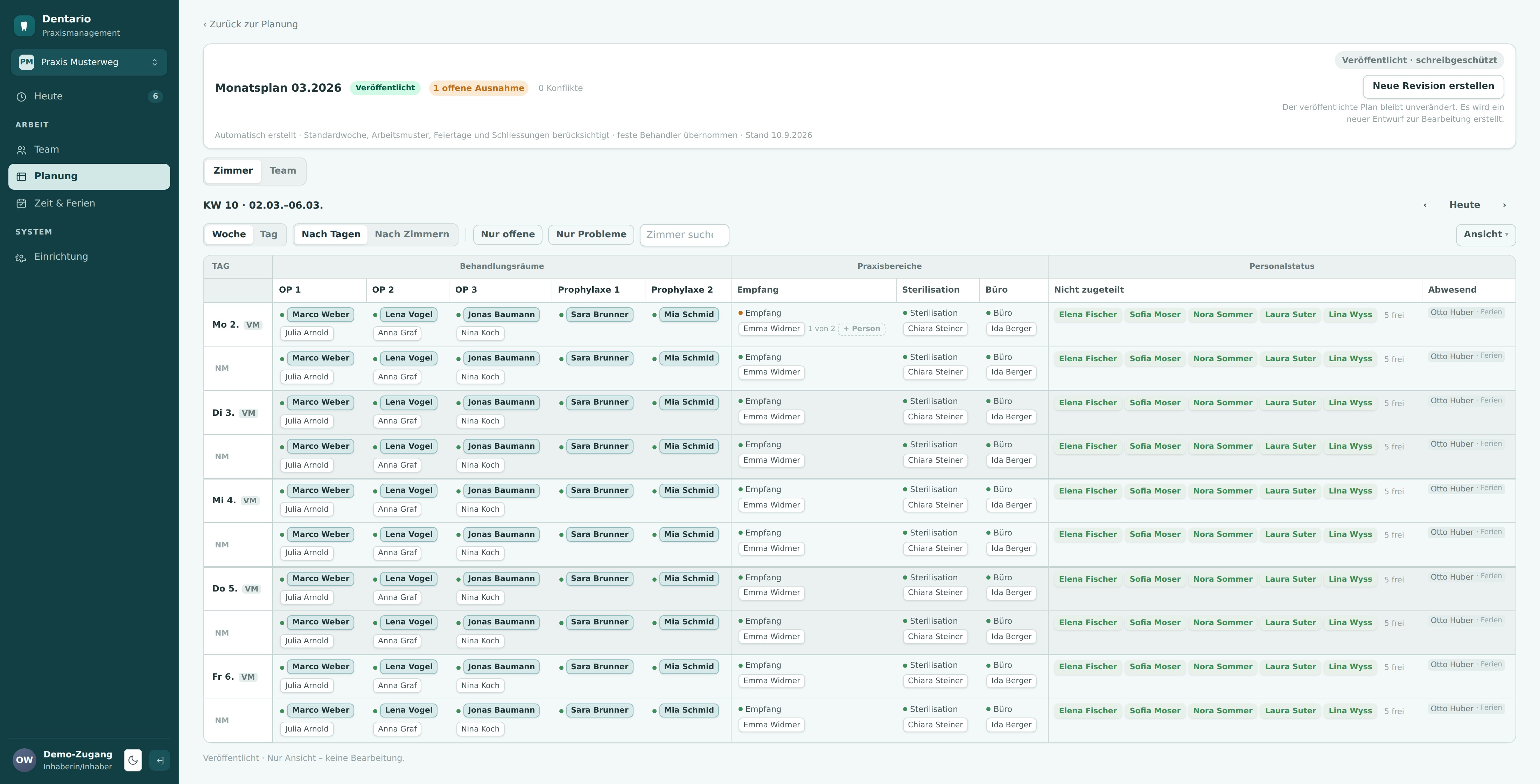Click the Dentario tooth logo icon
This screenshot has width=1540, height=784.
point(24,26)
